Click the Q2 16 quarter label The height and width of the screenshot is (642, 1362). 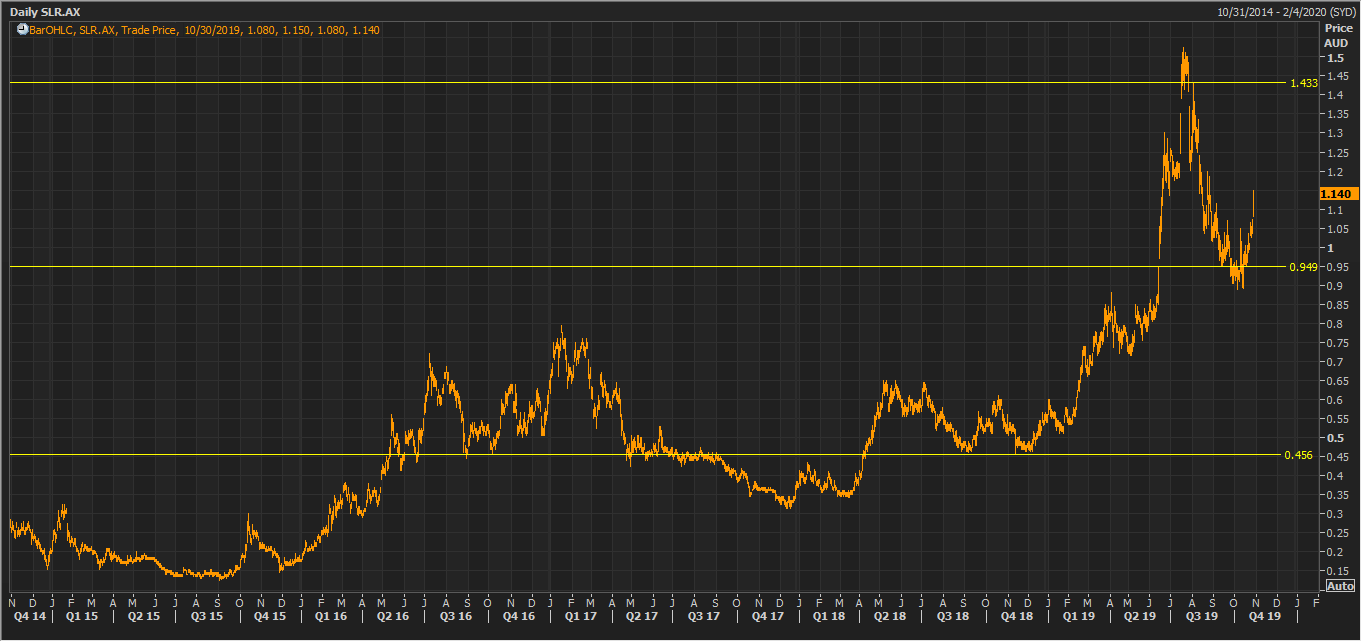click(x=393, y=617)
